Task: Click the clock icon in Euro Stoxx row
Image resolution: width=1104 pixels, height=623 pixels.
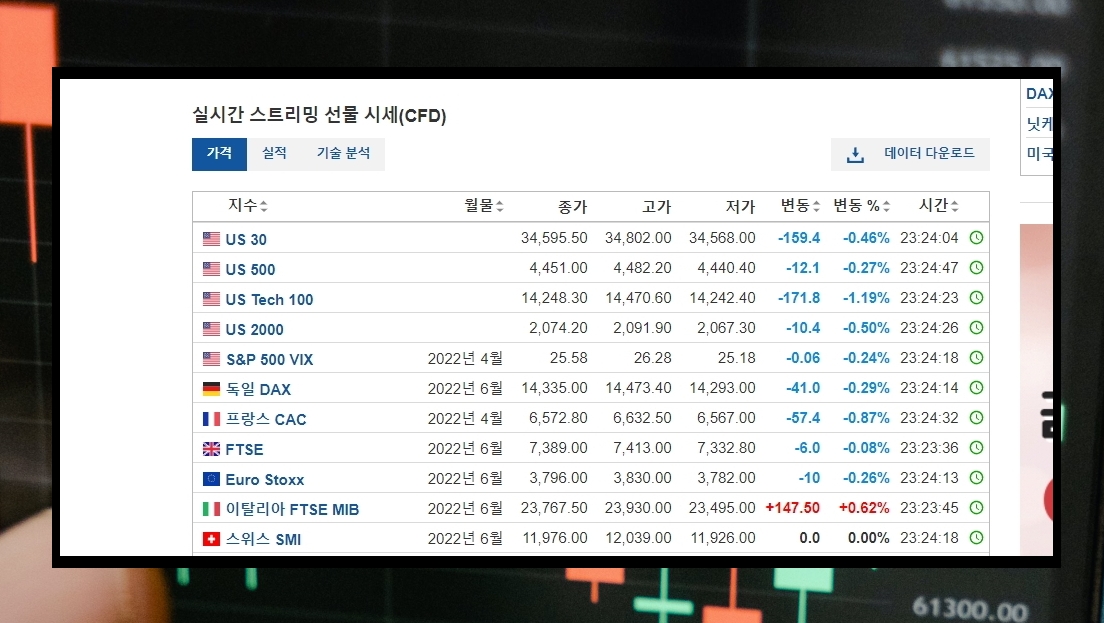Action: click(976, 477)
